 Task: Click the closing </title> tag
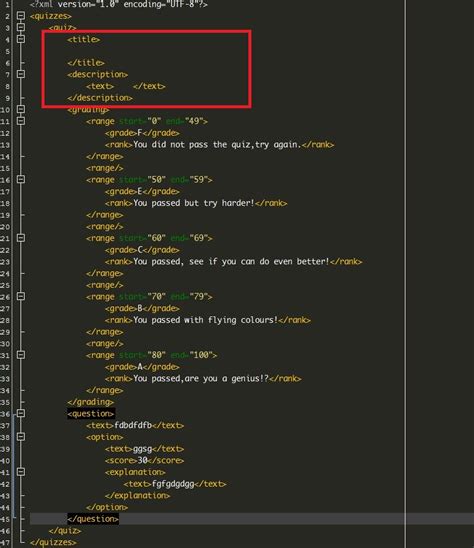[86, 63]
